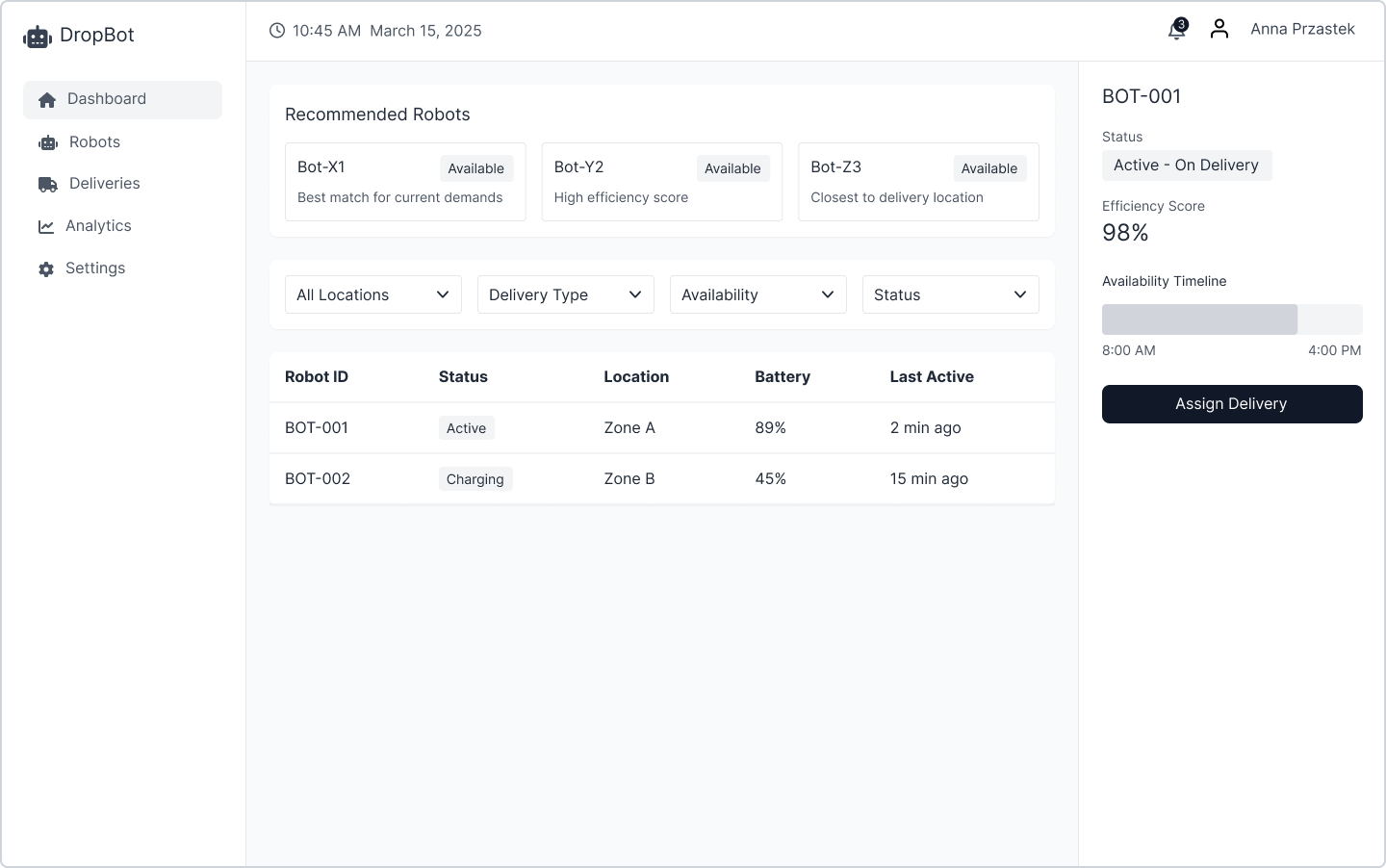Image resolution: width=1386 pixels, height=868 pixels.
Task: Open the Delivery Type dropdown
Action: tap(566, 294)
